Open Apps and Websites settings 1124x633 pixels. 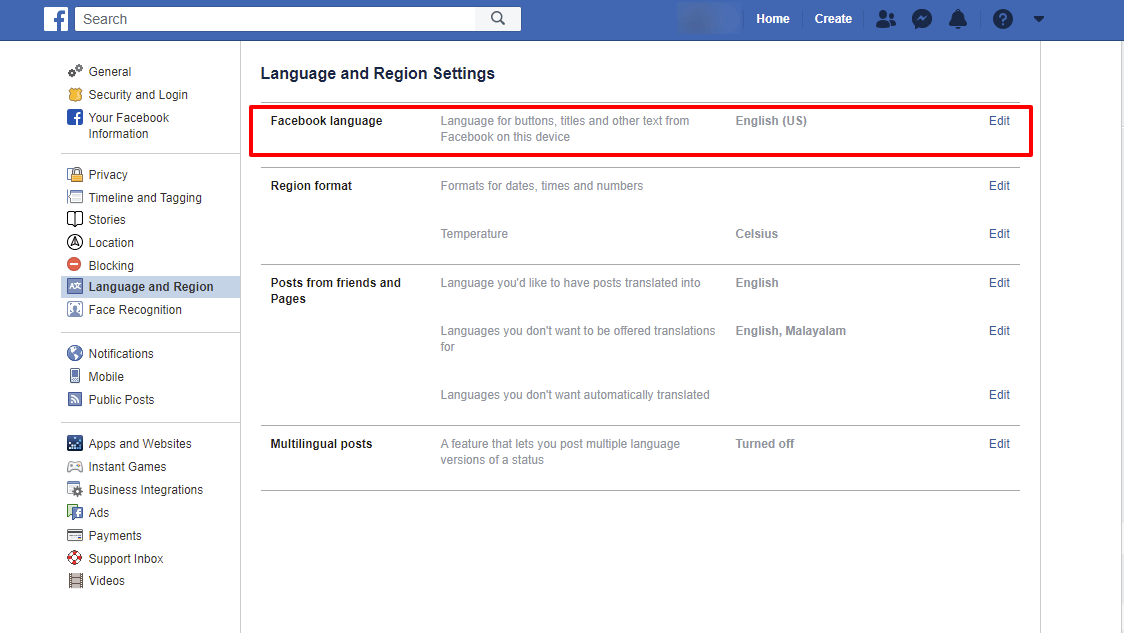coord(140,444)
